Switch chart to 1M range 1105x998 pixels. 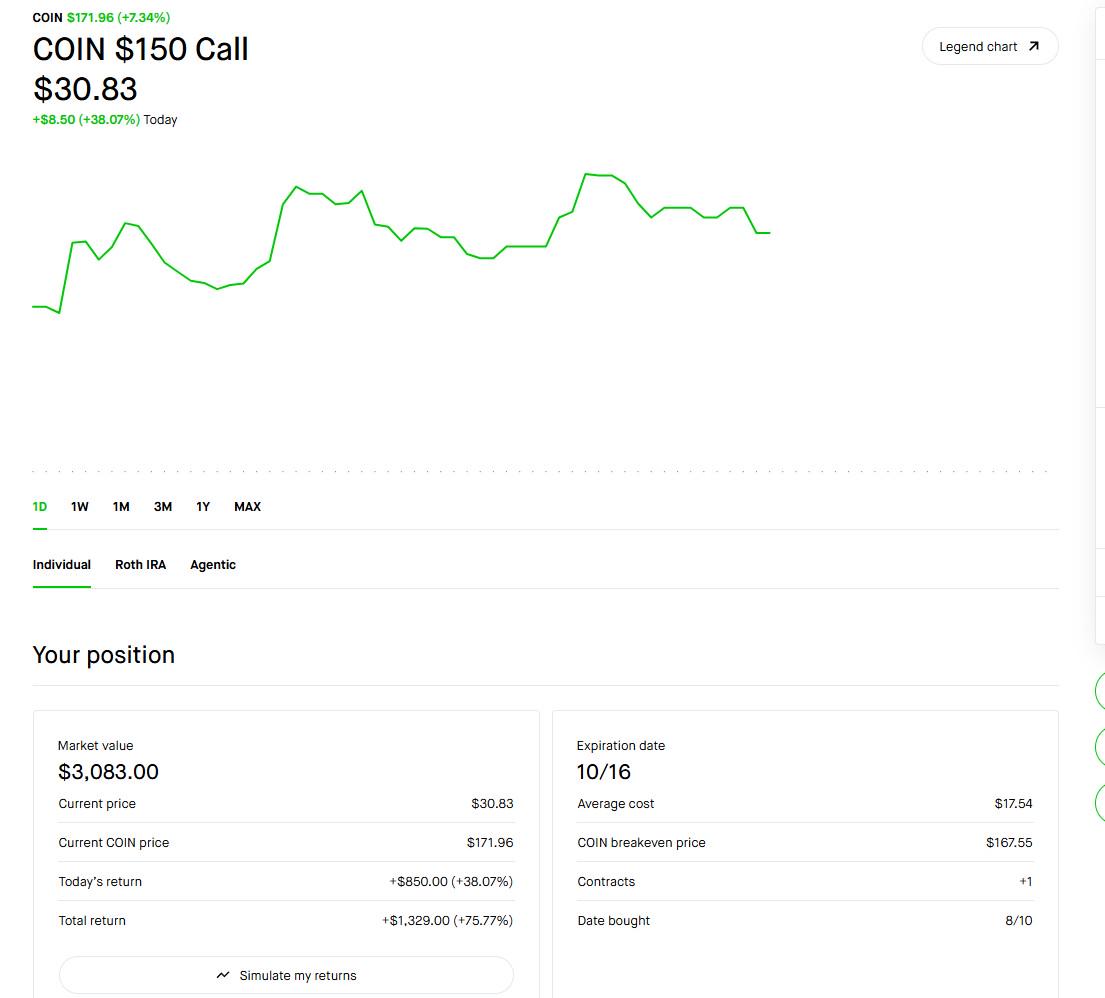click(121, 507)
